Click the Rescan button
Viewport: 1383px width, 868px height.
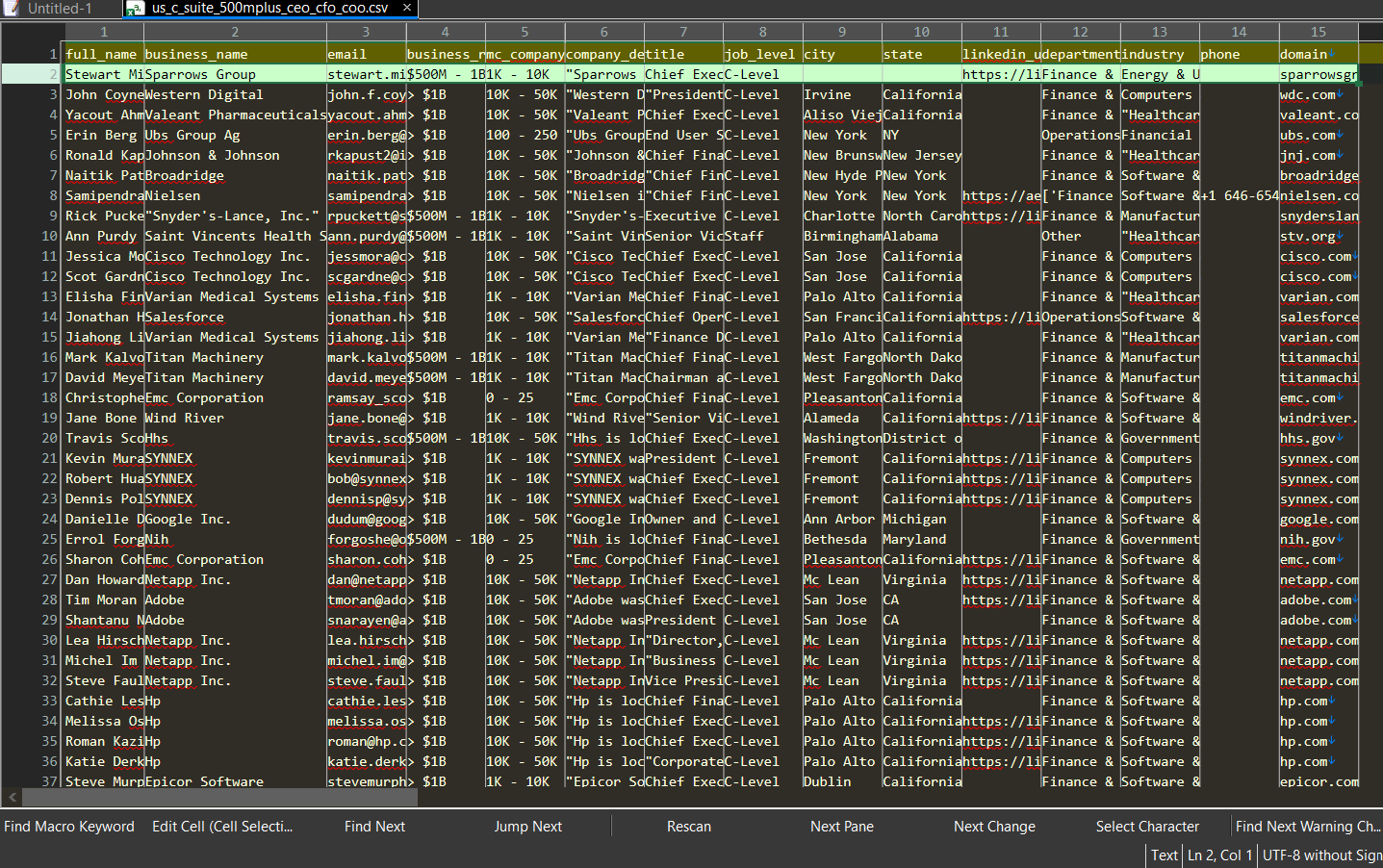pyautogui.click(x=689, y=827)
